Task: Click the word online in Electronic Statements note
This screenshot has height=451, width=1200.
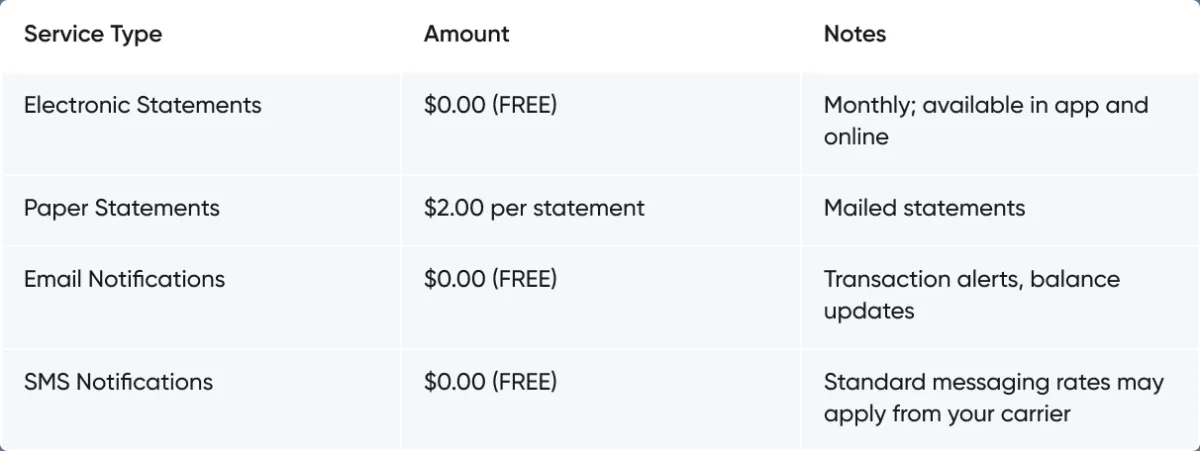Action: [856, 137]
